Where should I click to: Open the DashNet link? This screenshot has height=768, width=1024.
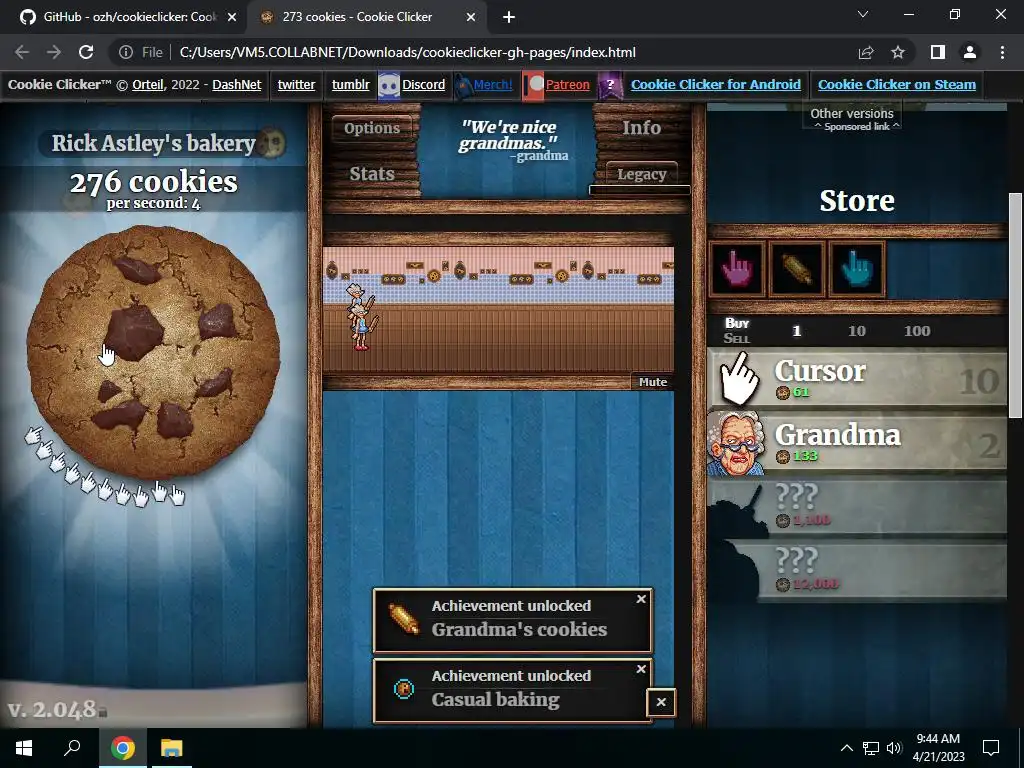(x=236, y=85)
